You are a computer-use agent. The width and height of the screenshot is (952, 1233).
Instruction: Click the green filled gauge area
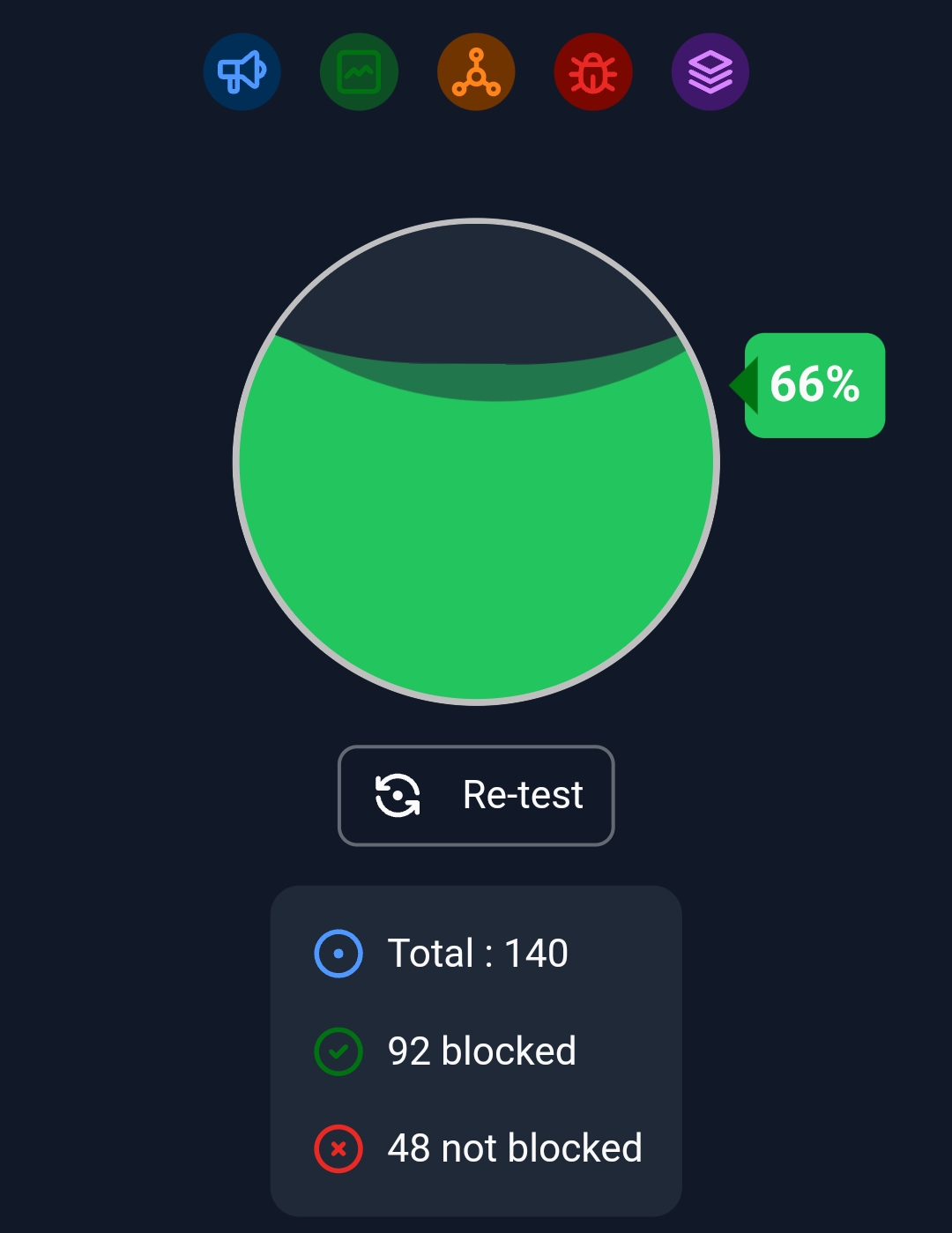pos(476,546)
